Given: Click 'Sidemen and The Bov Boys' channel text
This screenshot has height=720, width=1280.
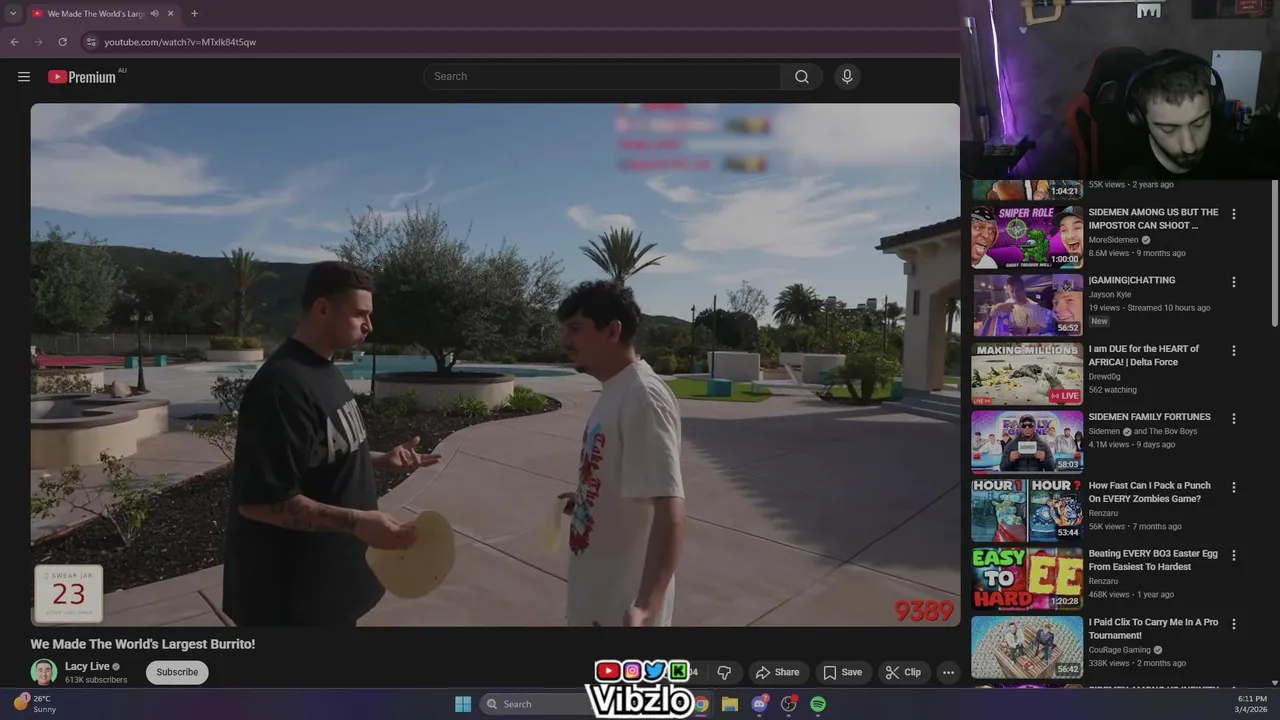Looking at the screenshot, I should 1142,431.
